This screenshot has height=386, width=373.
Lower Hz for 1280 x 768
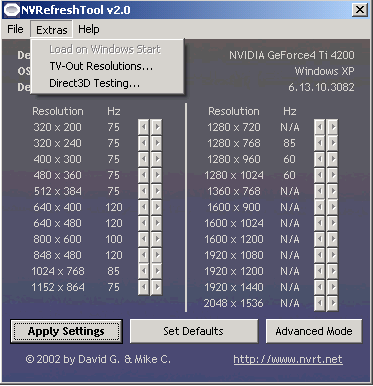tap(320, 143)
